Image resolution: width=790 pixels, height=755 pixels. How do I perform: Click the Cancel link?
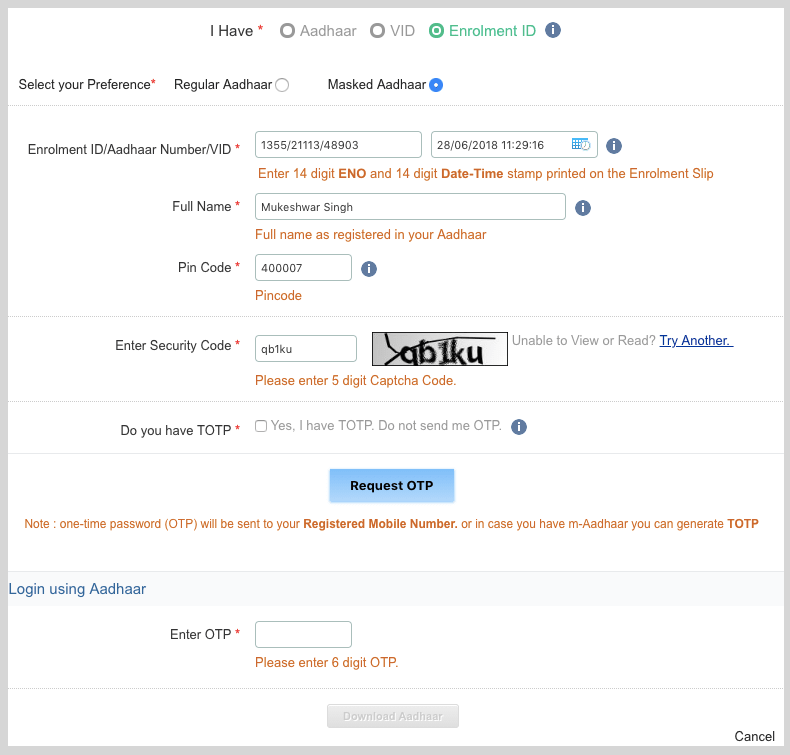click(x=754, y=736)
